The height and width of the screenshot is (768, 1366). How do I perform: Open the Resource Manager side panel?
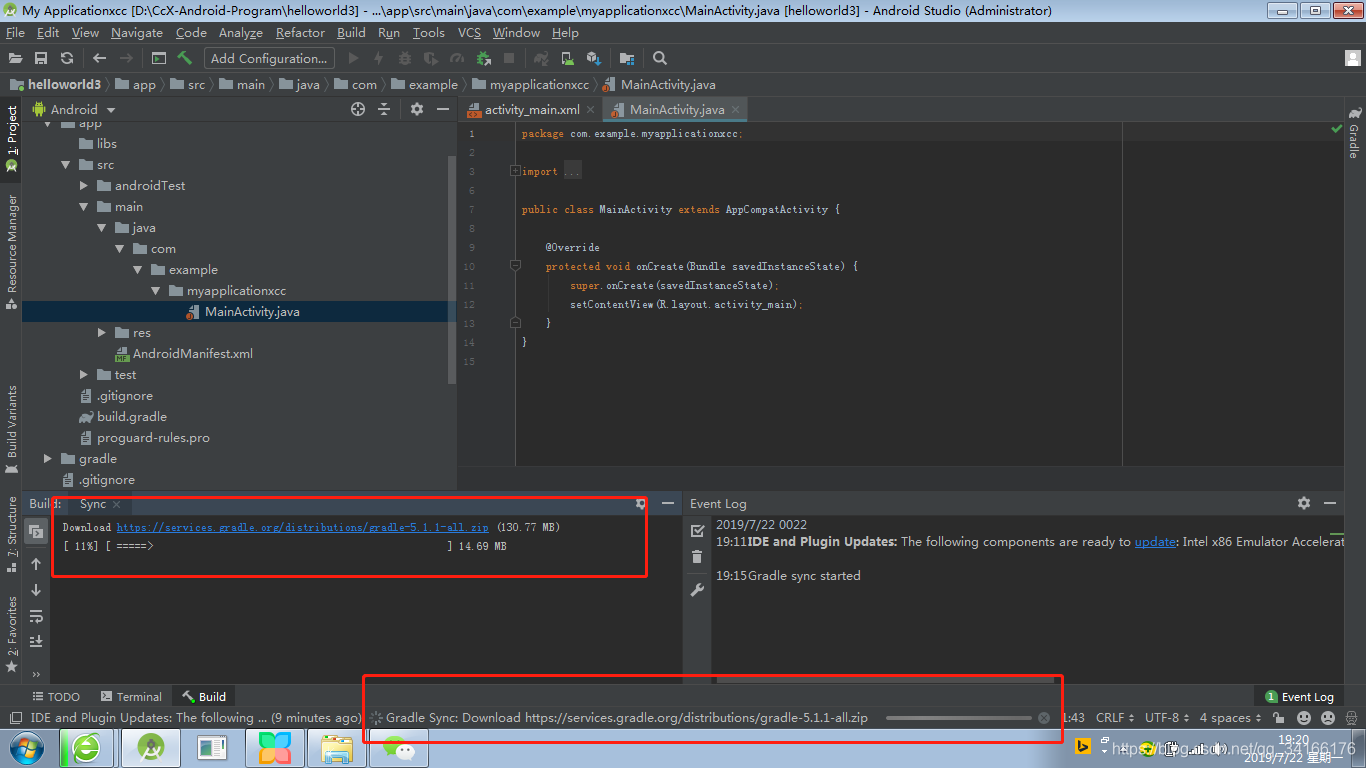pos(12,252)
